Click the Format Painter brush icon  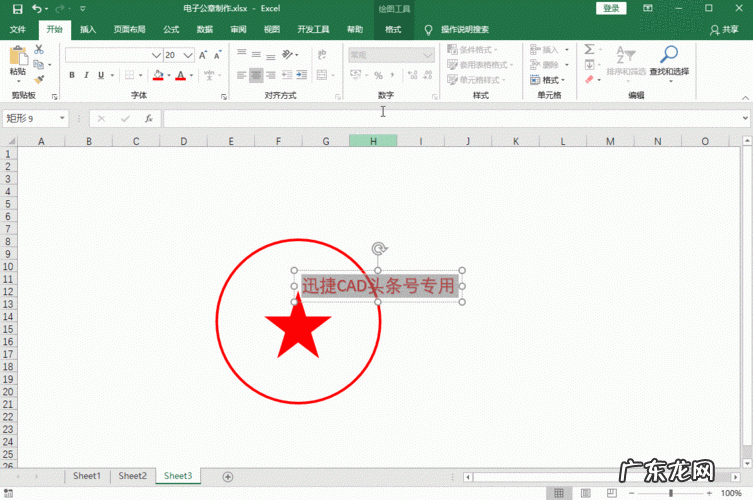click(x=39, y=79)
